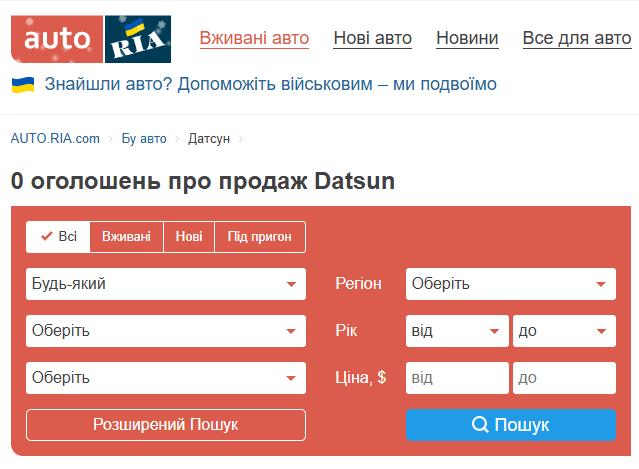Click the AUTO.RIA.com breadcrumb link
Image resolution: width=639 pixels, height=469 pixels.
click(x=55, y=139)
